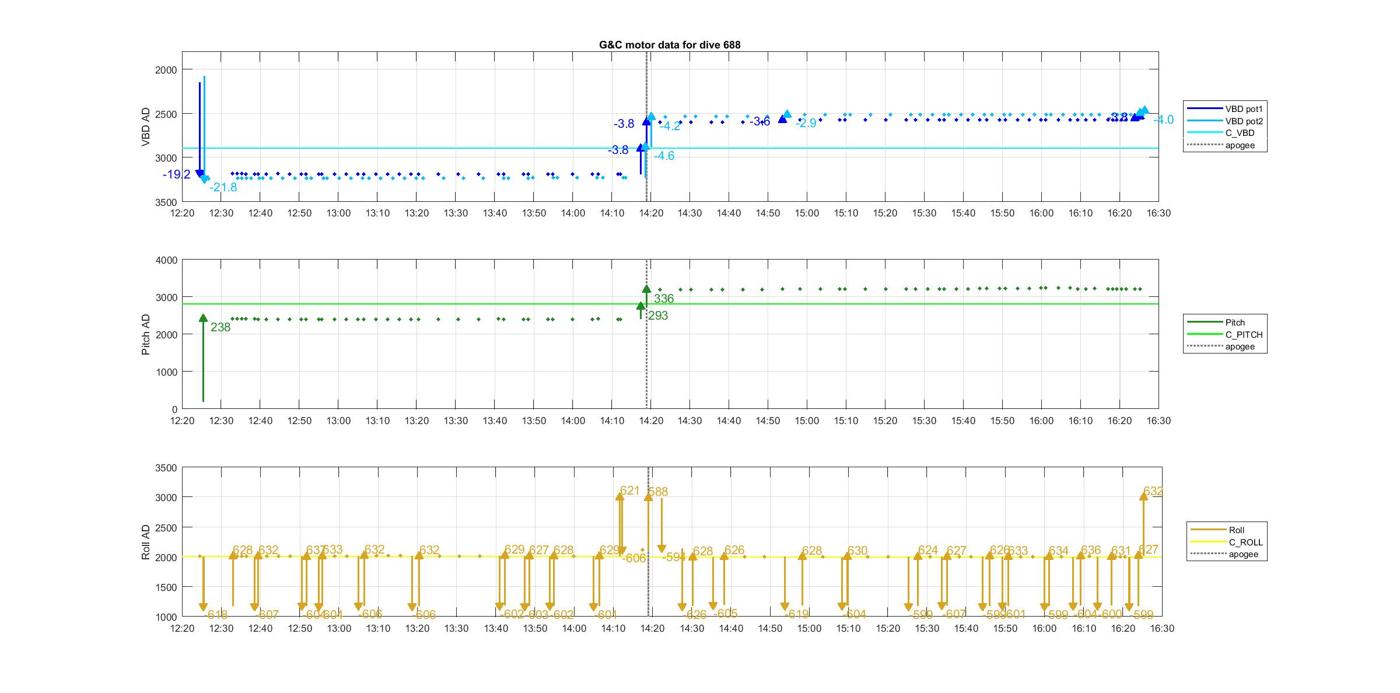Click the "-19.2" annotation in VBD plot
Image resolution: width=1400 pixels, height=693 pixels.
click(177, 174)
